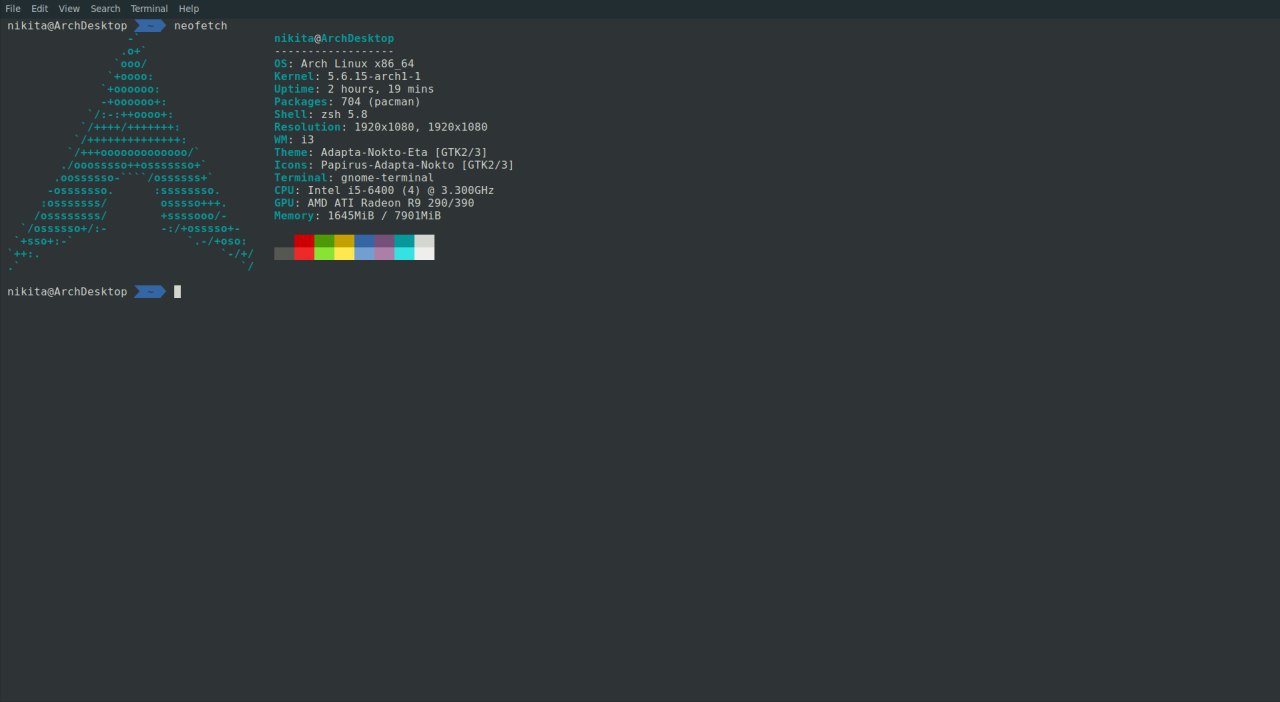Click the bright yellow color block
Viewport: 1280px width, 702px height.
tap(344, 253)
